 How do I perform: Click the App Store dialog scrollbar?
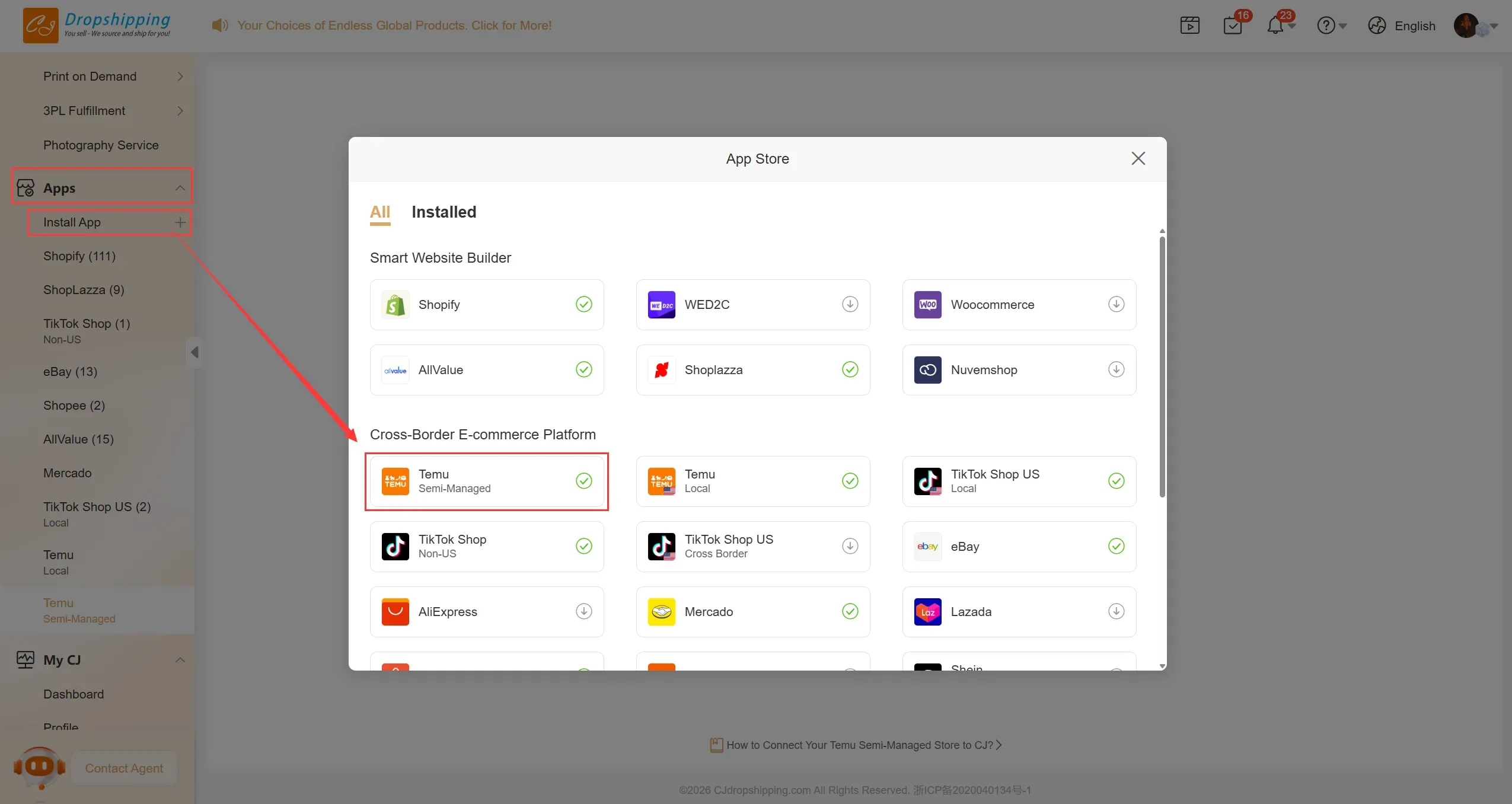(1162, 368)
